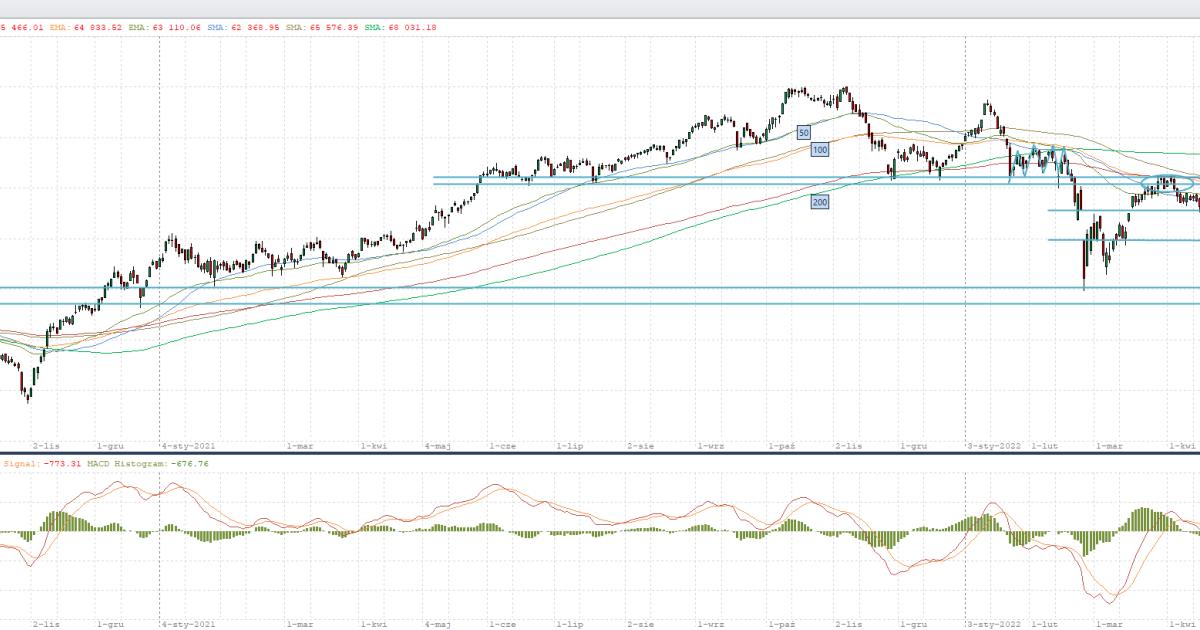Click the 50 moving average label box

[803, 132]
